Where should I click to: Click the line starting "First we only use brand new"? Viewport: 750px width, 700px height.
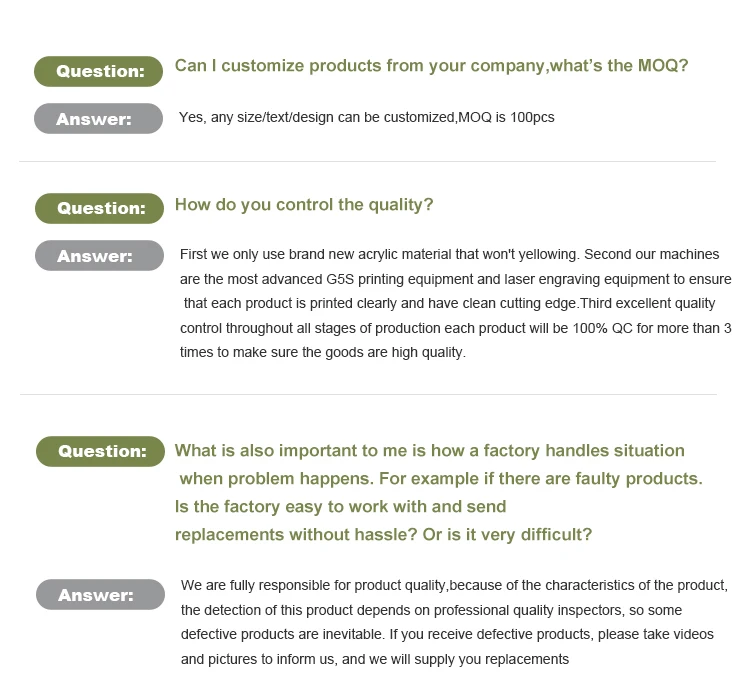pyautogui.click(x=449, y=255)
